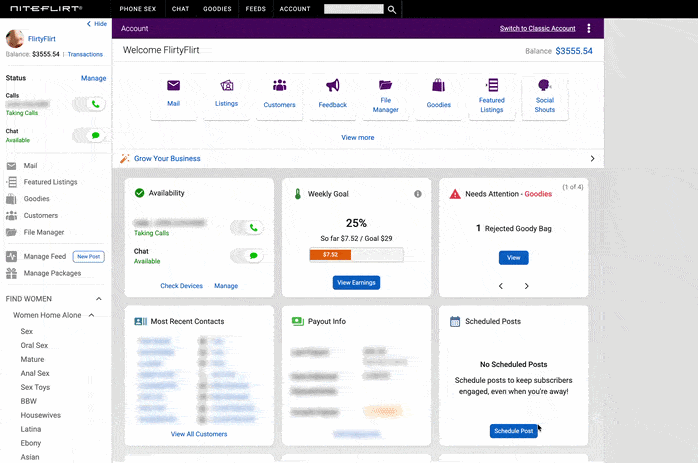Click the sidebar Customers icon
Image resolution: width=698 pixels, height=464 pixels.
coord(12,216)
